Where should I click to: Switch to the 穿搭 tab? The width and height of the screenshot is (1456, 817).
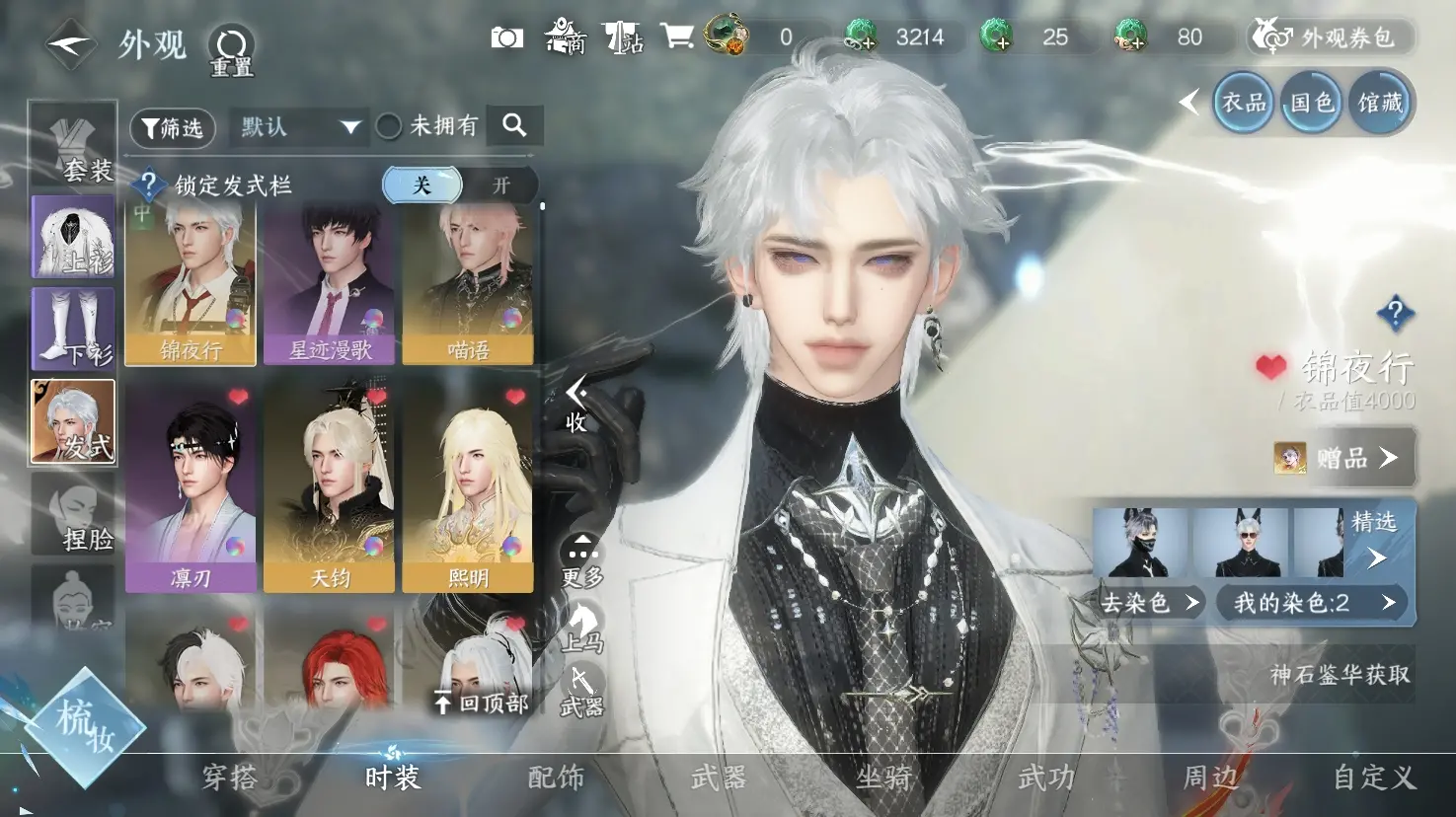[229, 778]
